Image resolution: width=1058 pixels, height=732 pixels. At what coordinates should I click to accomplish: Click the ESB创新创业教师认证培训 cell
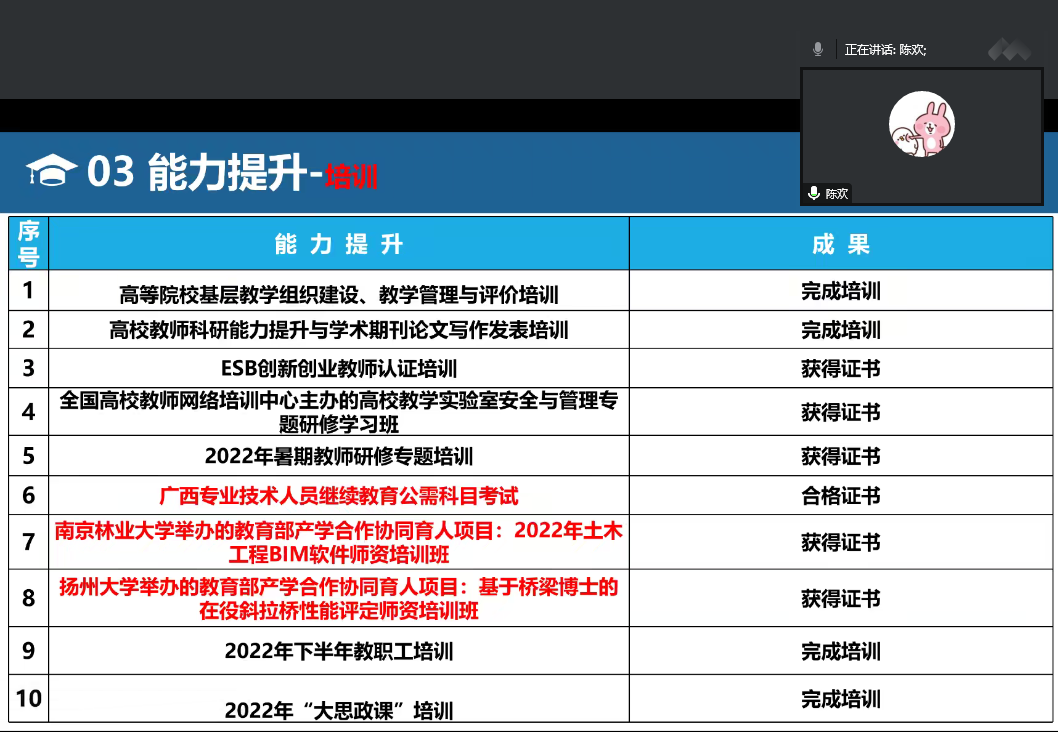click(339, 368)
